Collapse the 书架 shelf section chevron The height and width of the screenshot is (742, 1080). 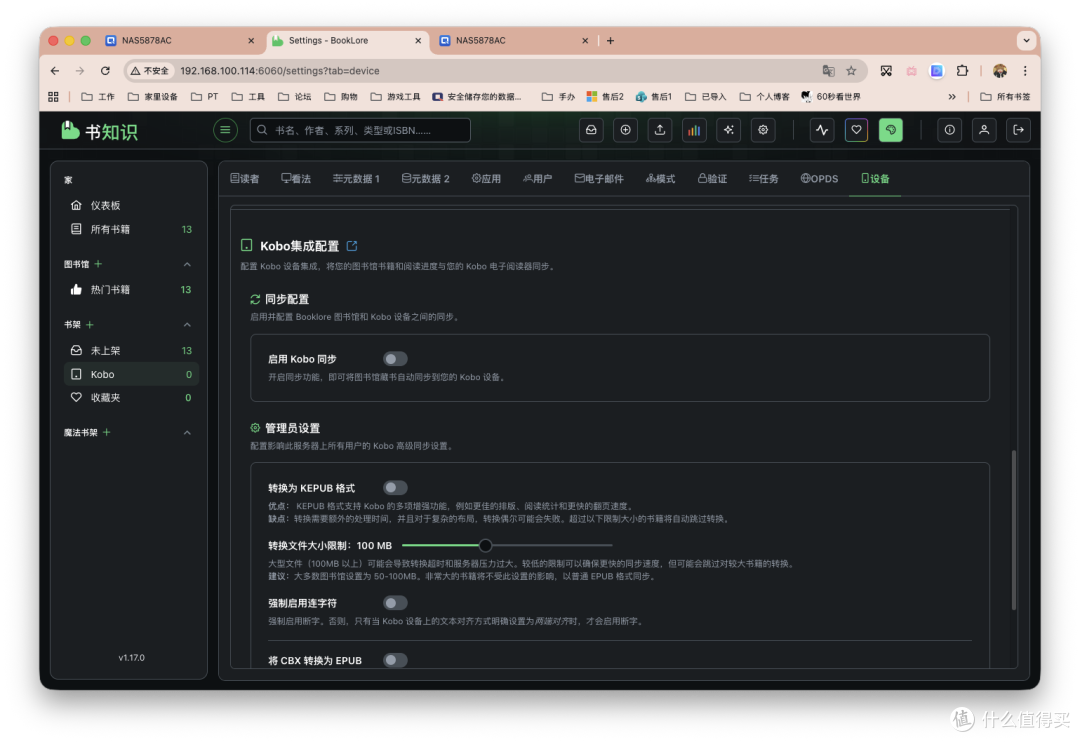tap(187, 324)
